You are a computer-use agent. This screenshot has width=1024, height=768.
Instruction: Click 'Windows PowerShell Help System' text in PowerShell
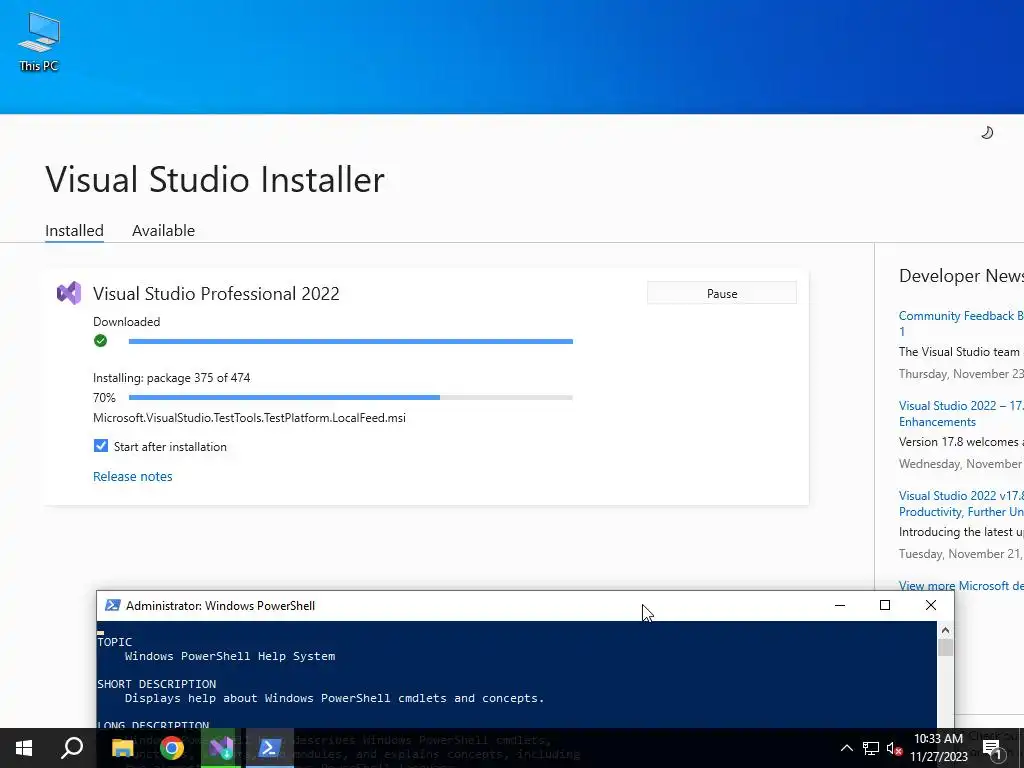(x=230, y=656)
